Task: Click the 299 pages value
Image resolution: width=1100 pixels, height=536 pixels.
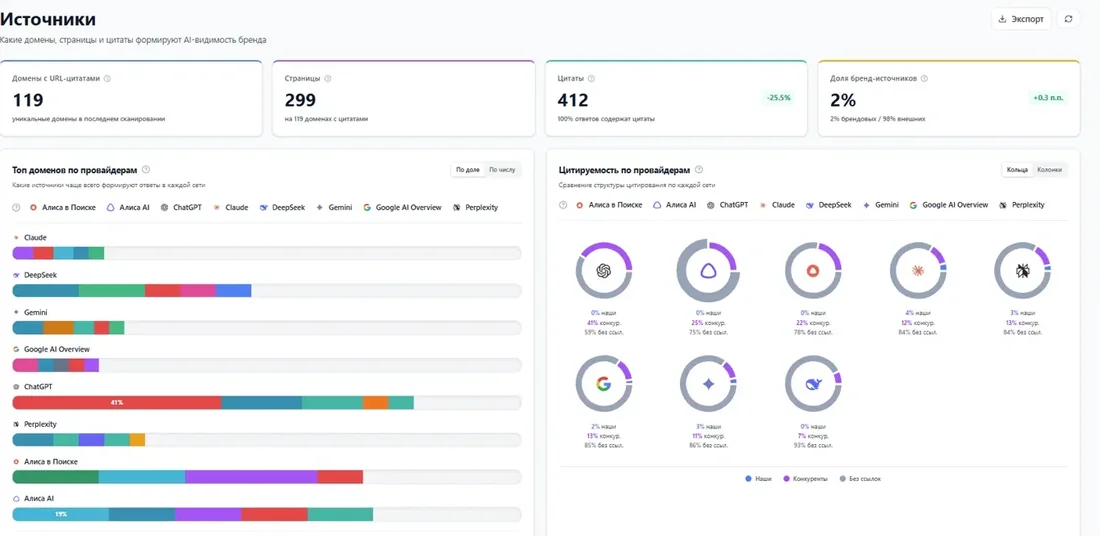Action: (x=300, y=100)
